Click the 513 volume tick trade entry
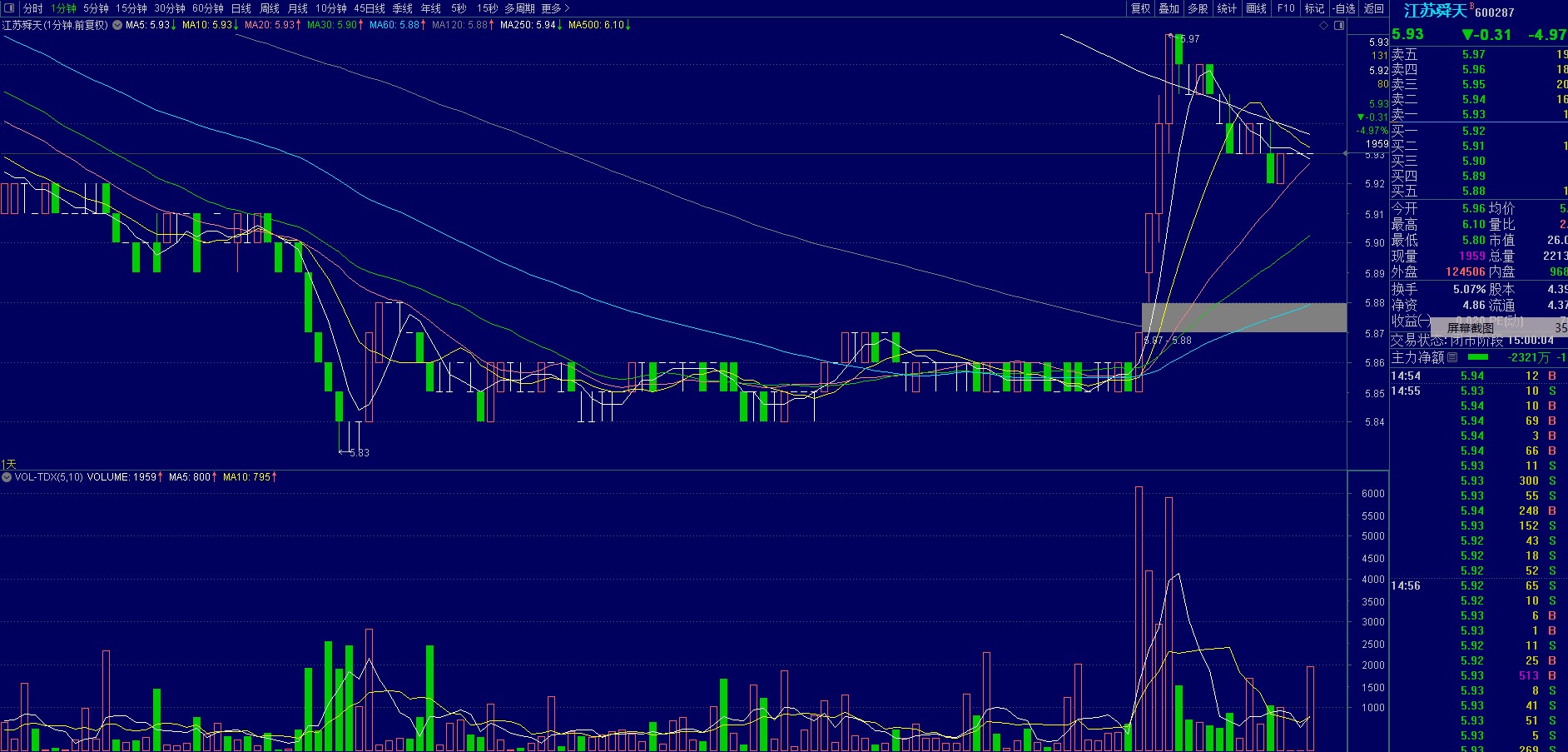Screen dimensions: 1568x752 pyautogui.click(x=1528, y=675)
